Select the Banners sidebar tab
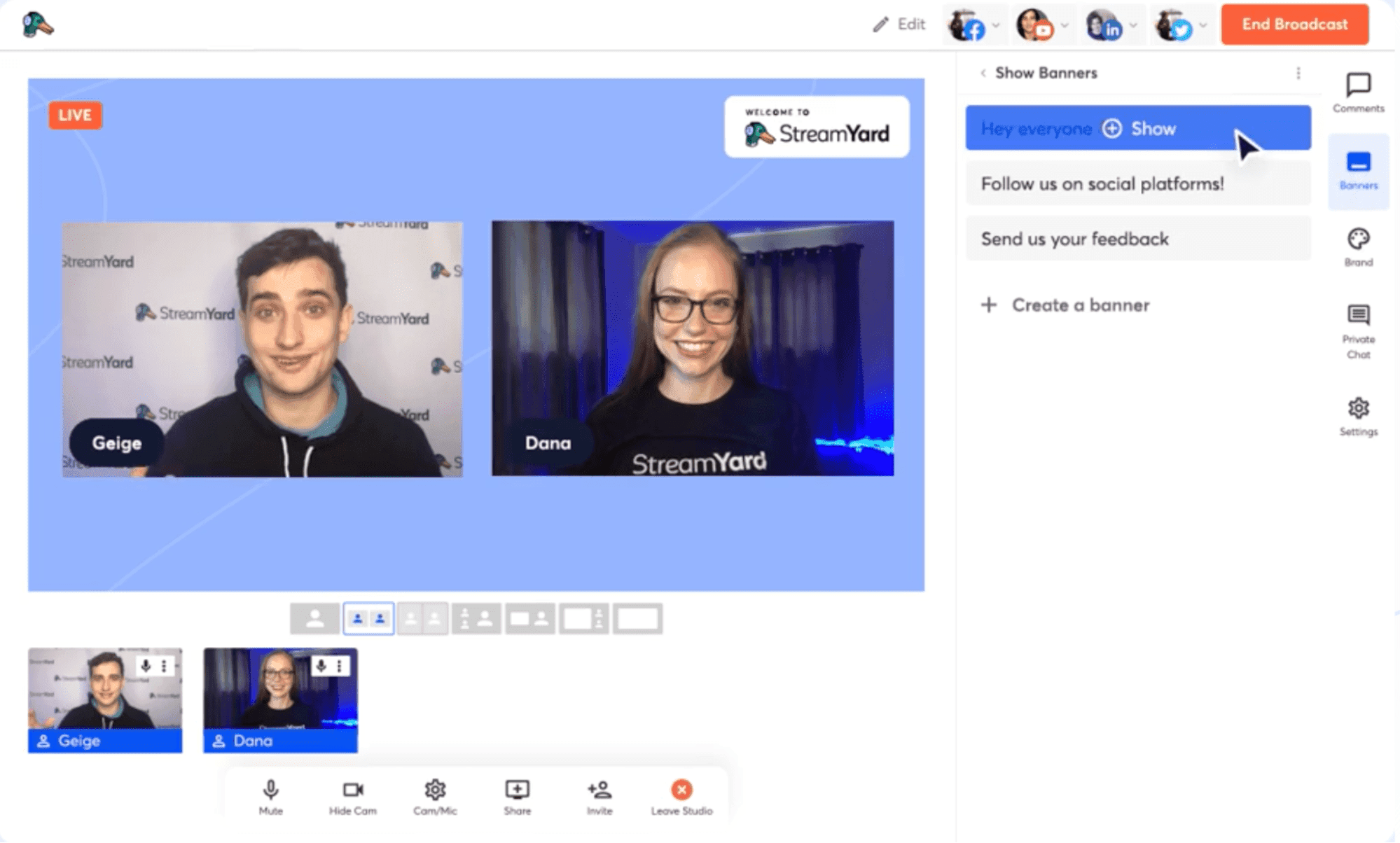1400x843 pixels. point(1358,171)
